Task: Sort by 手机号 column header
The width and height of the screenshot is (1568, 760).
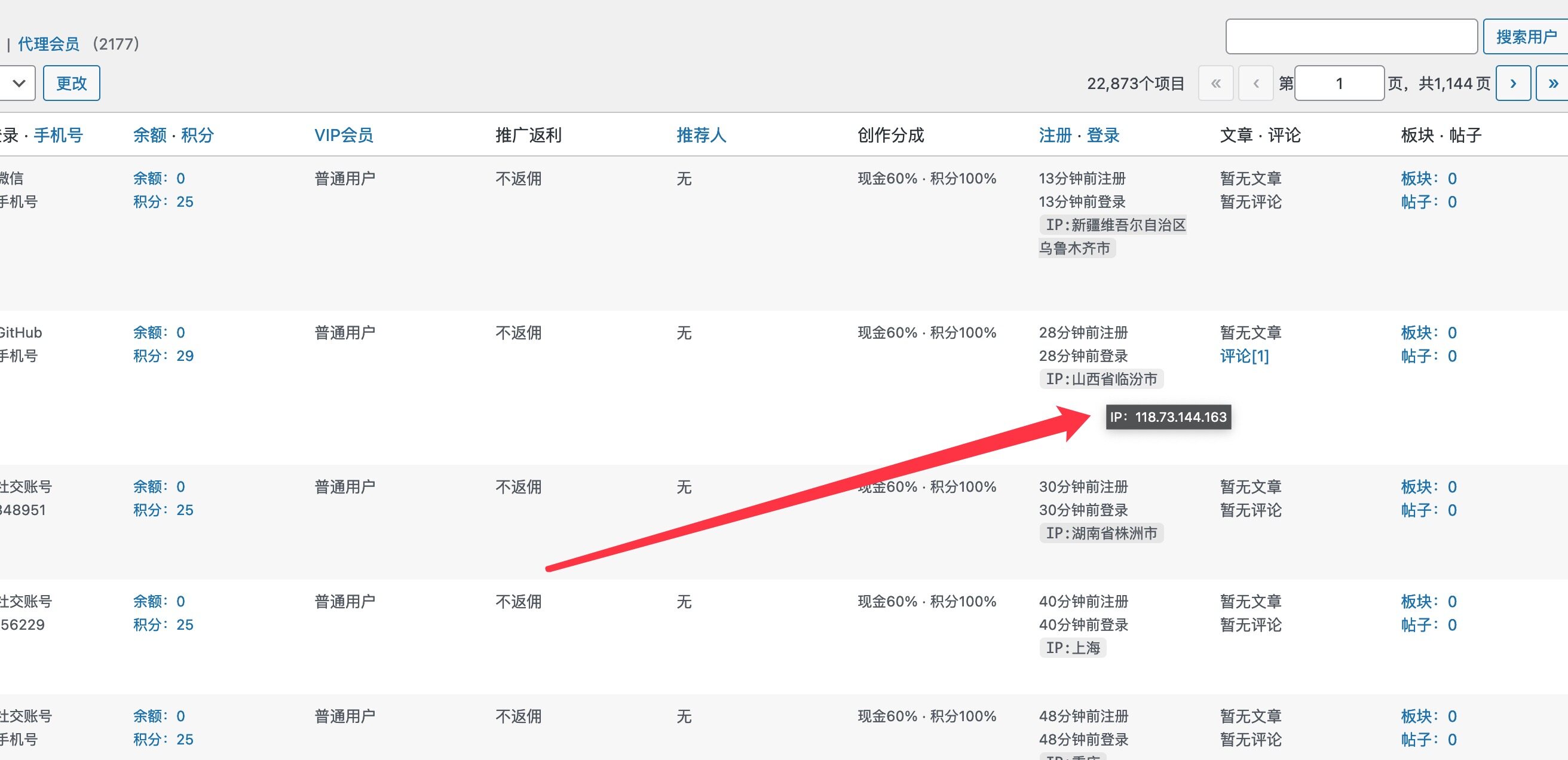Action: tap(59, 135)
